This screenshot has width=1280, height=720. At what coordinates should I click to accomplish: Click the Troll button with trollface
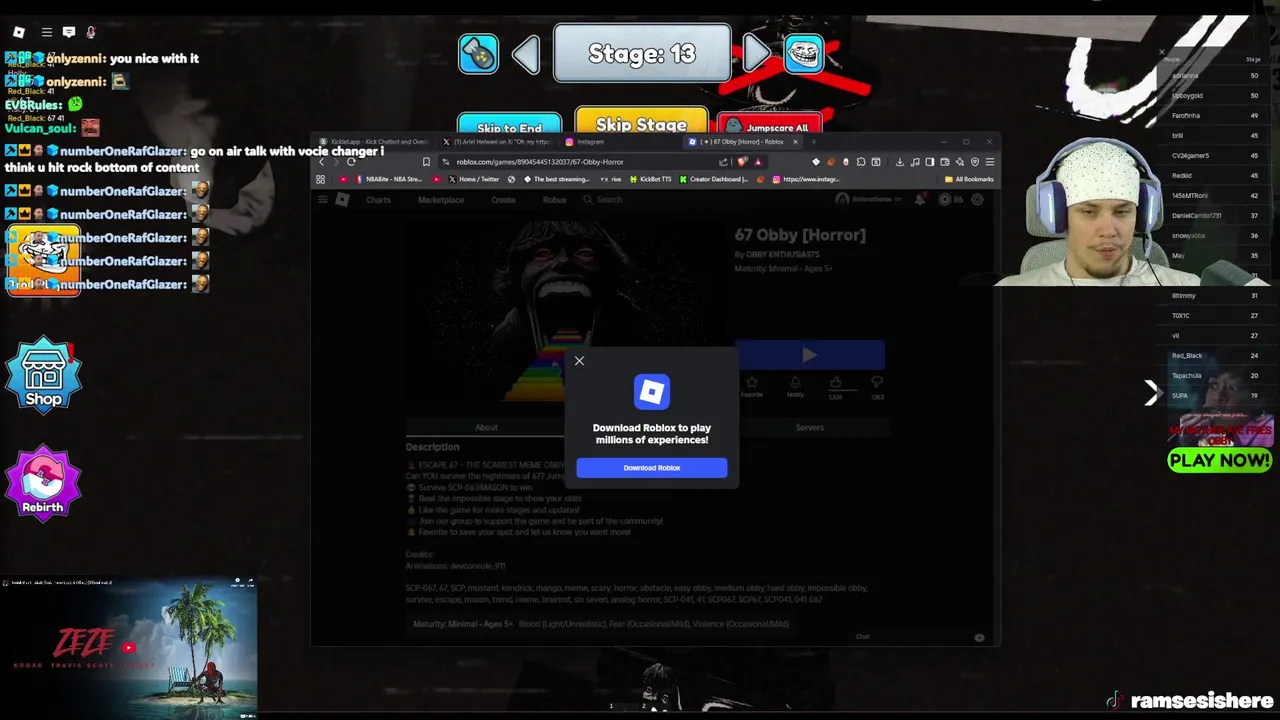click(43, 262)
